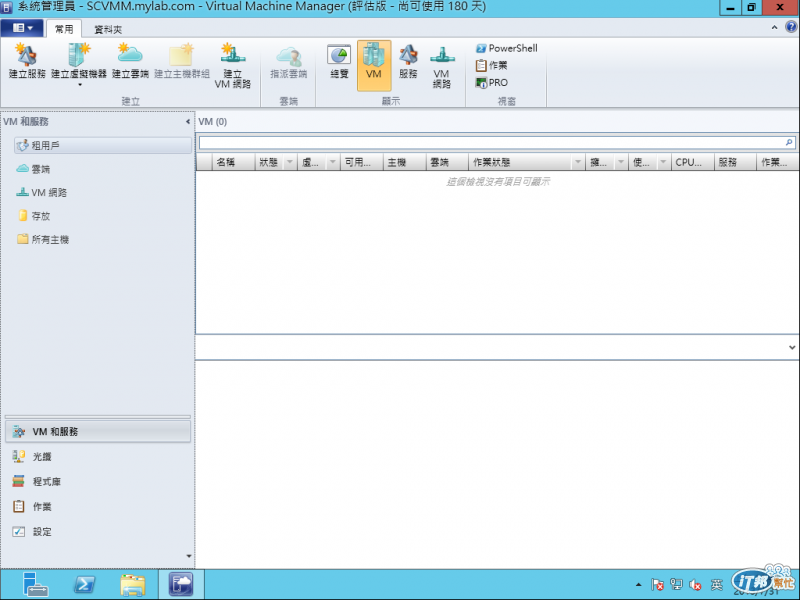Select 租用戶 in the navigation tree
This screenshot has width=800, height=600.
[103, 145]
